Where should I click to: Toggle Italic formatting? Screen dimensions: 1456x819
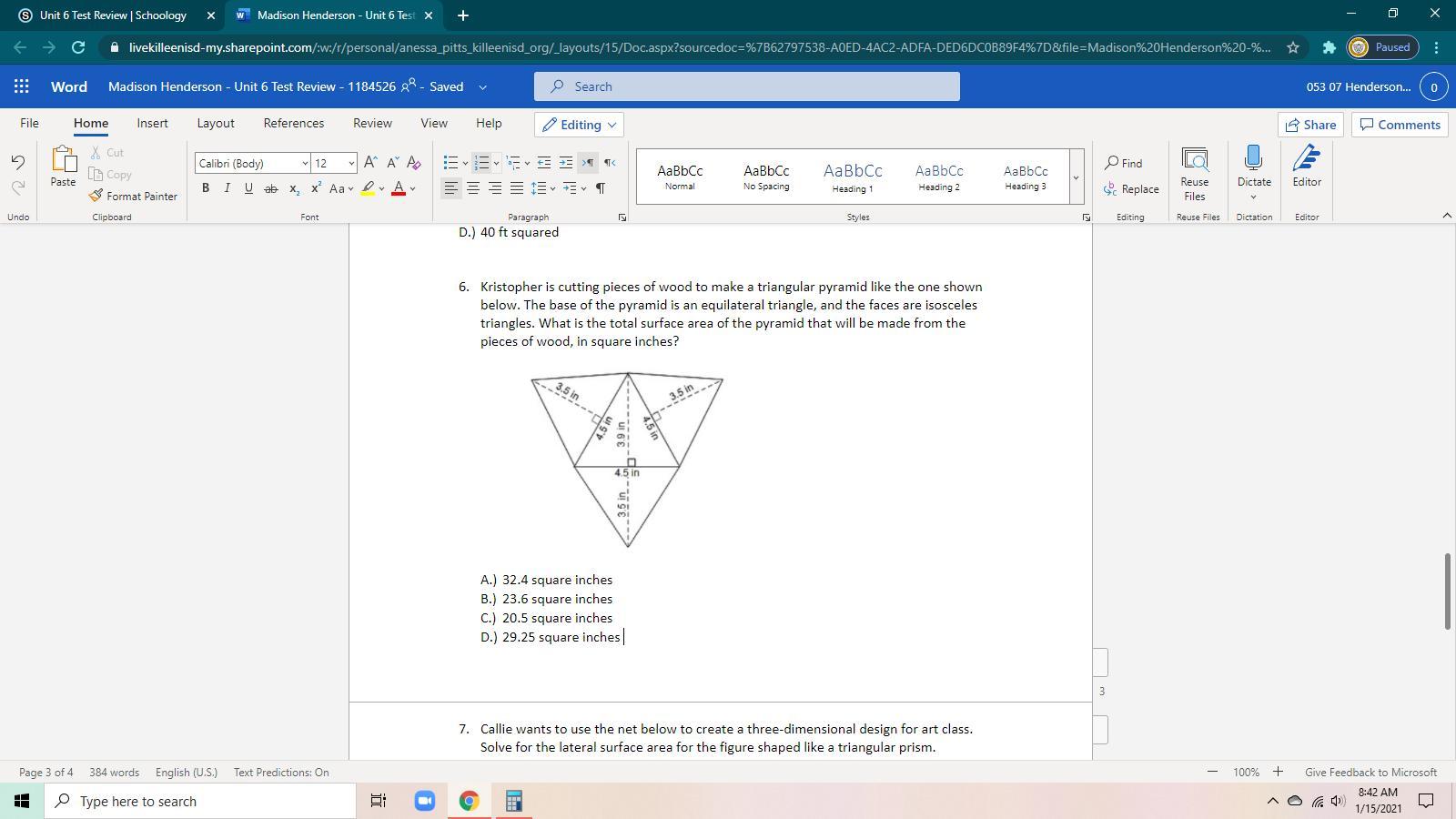click(x=227, y=188)
